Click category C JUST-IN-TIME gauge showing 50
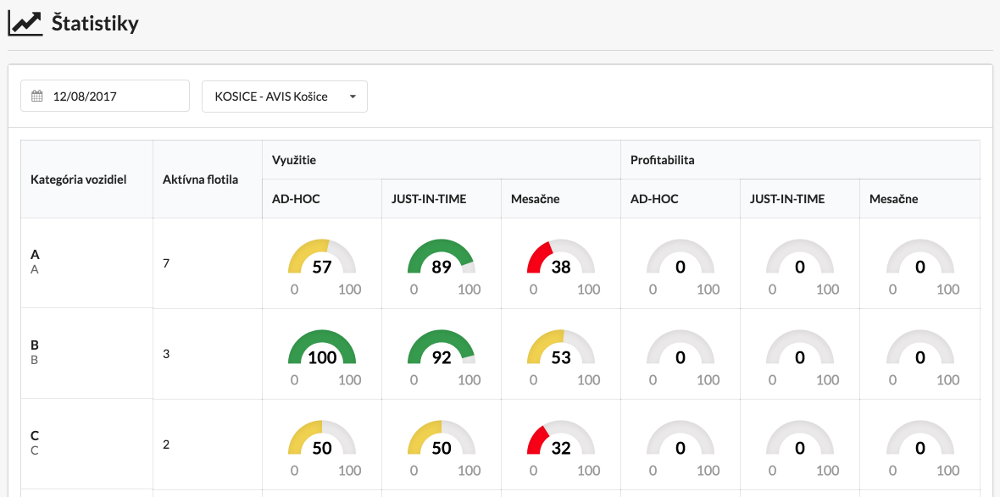Viewport: 1000px width, 497px height. [x=441, y=444]
